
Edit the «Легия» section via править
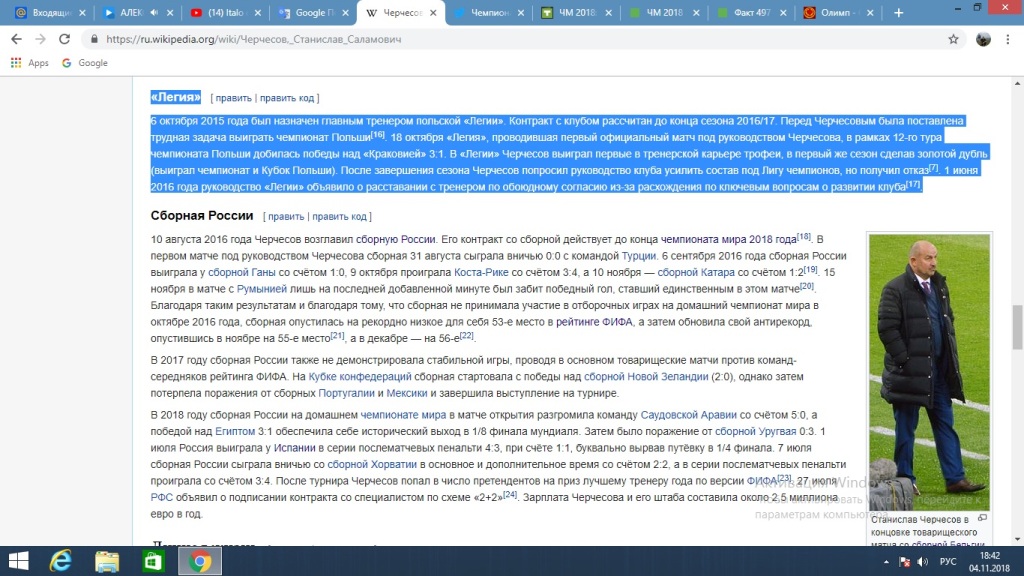[233, 98]
